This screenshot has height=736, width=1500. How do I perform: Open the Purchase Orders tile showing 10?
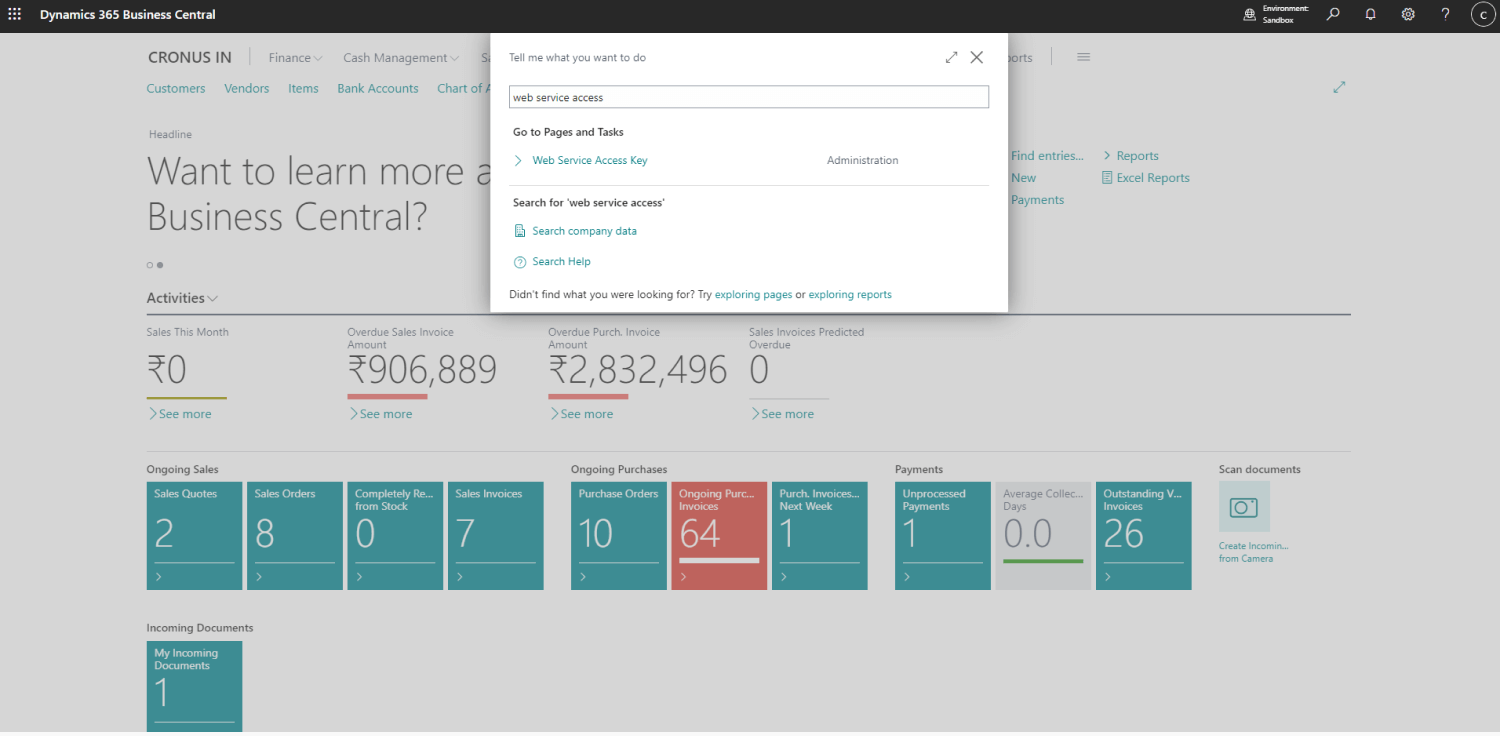coord(619,536)
